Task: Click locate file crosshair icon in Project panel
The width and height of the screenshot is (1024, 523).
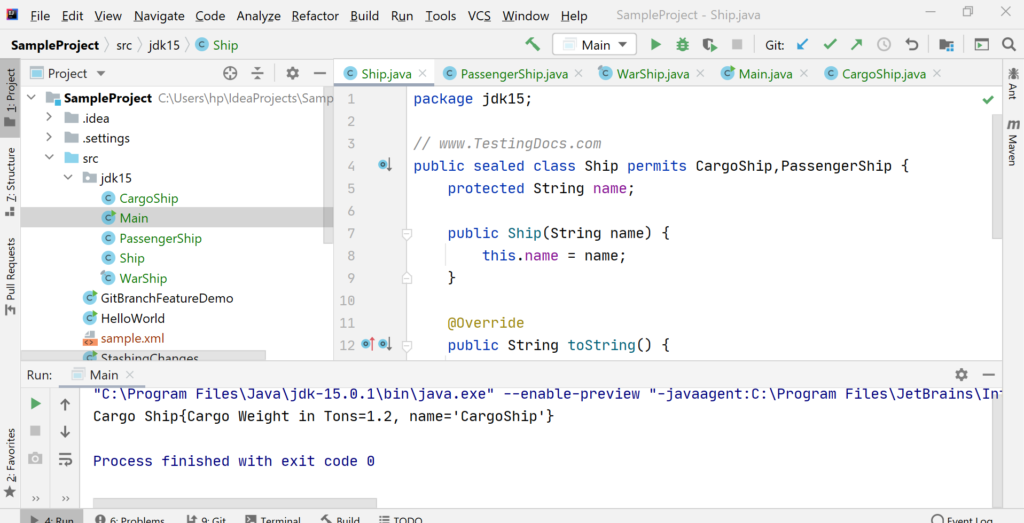Action: pyautogui.click(x=230, y=73)
